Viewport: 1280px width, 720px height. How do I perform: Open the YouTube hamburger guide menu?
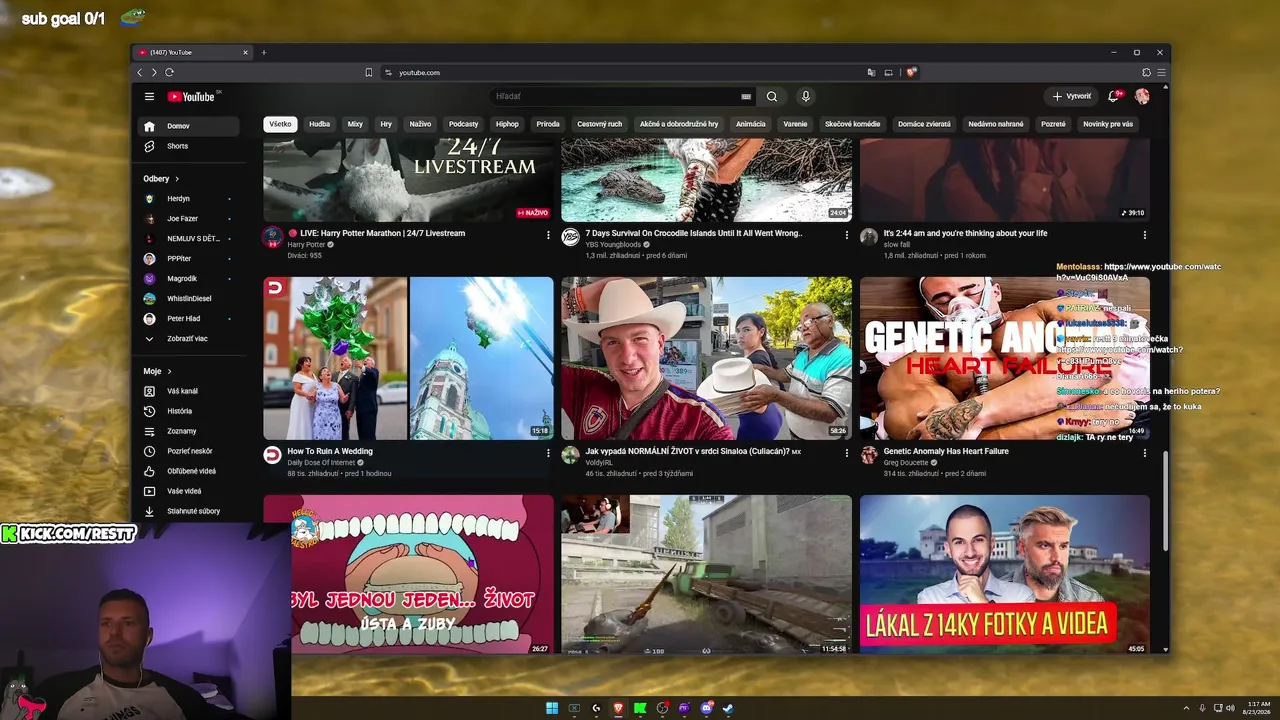click(149, 96)
